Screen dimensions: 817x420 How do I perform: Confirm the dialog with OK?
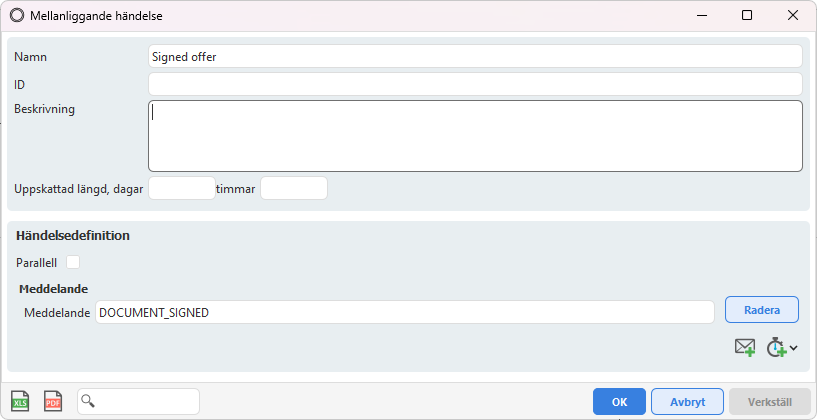pos(620,402)
